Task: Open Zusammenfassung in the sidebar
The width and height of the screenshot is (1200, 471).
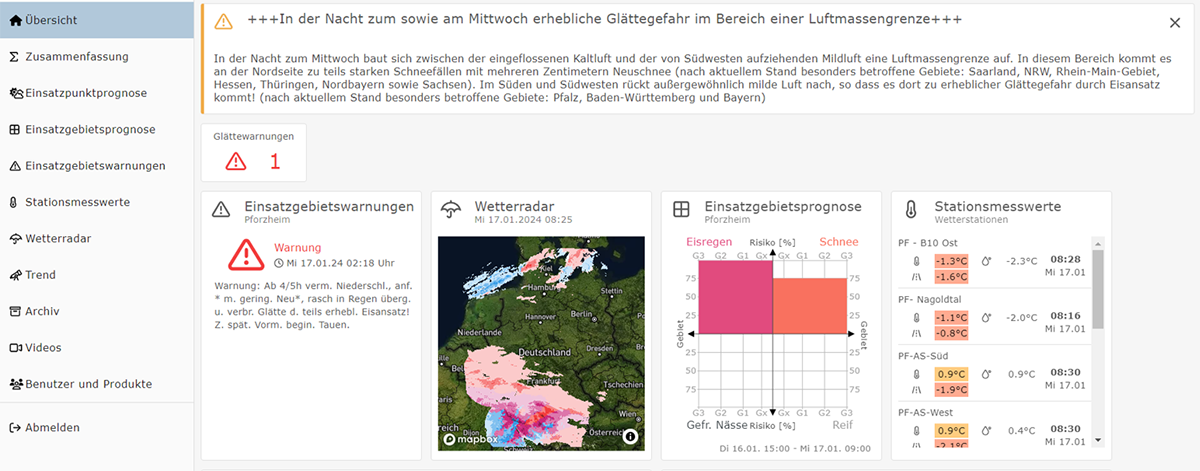Action: click(75, 56)
